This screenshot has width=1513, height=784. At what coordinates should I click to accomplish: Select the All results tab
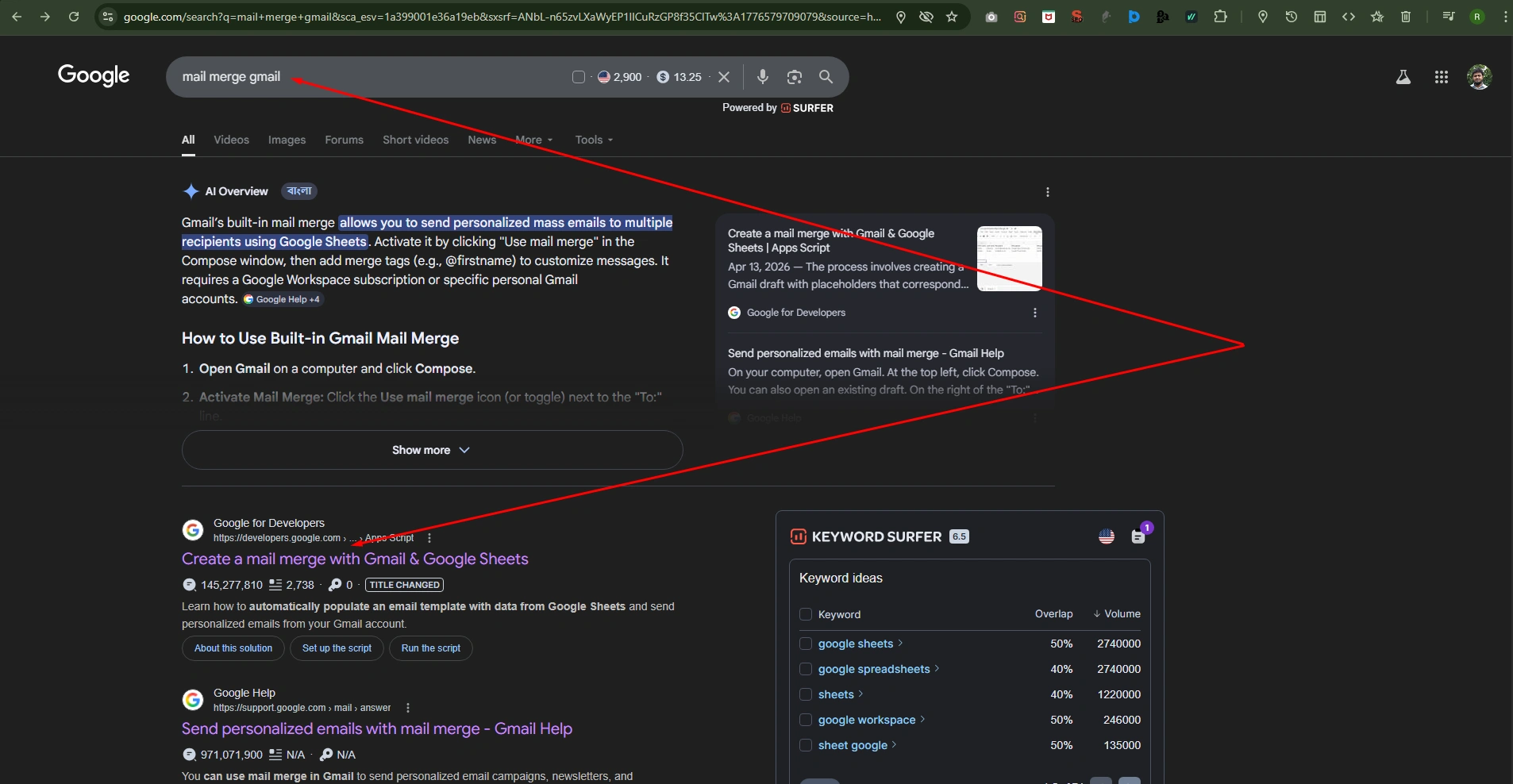[x=188, y=140]
